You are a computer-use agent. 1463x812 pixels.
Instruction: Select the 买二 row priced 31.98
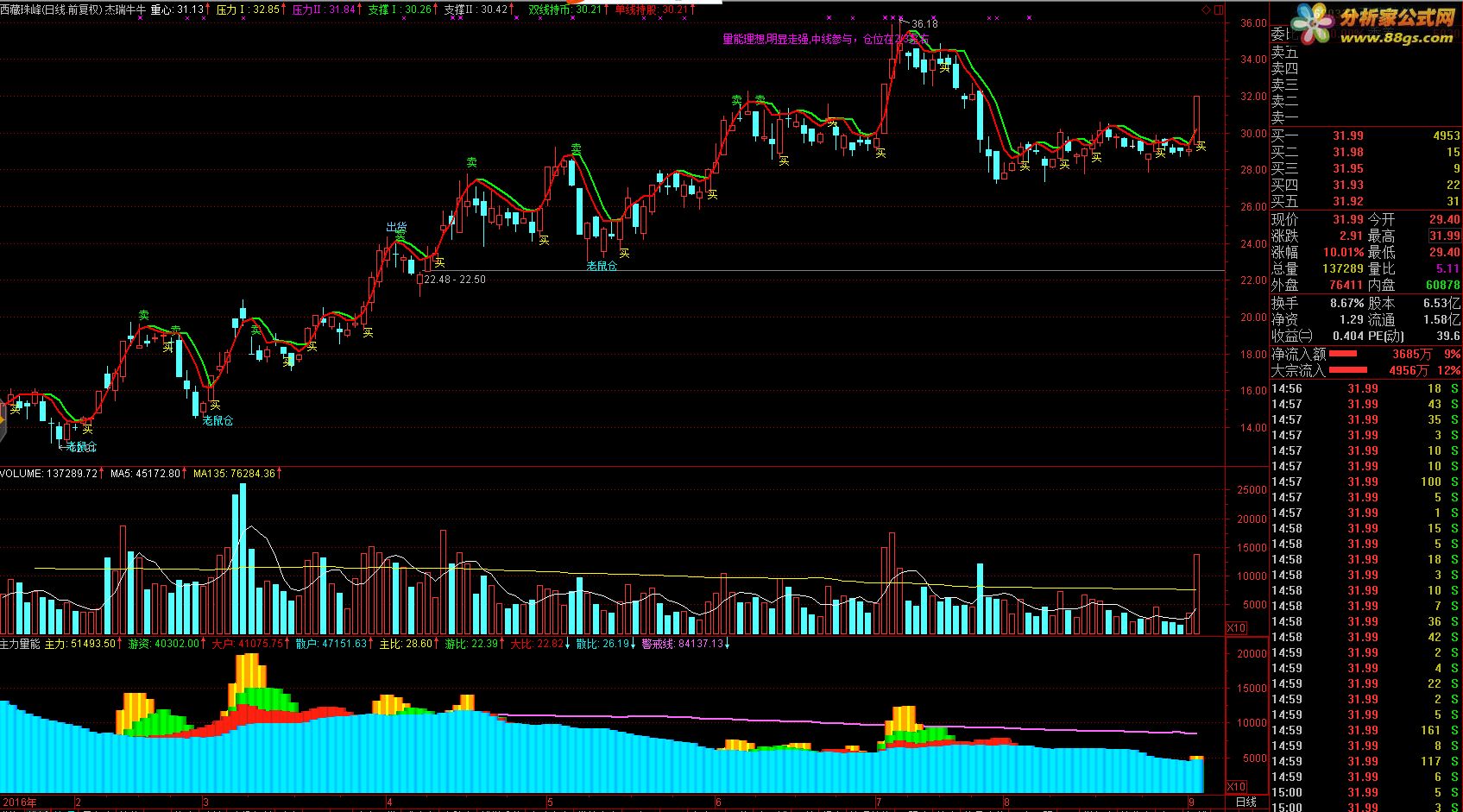click(1366, 152)
